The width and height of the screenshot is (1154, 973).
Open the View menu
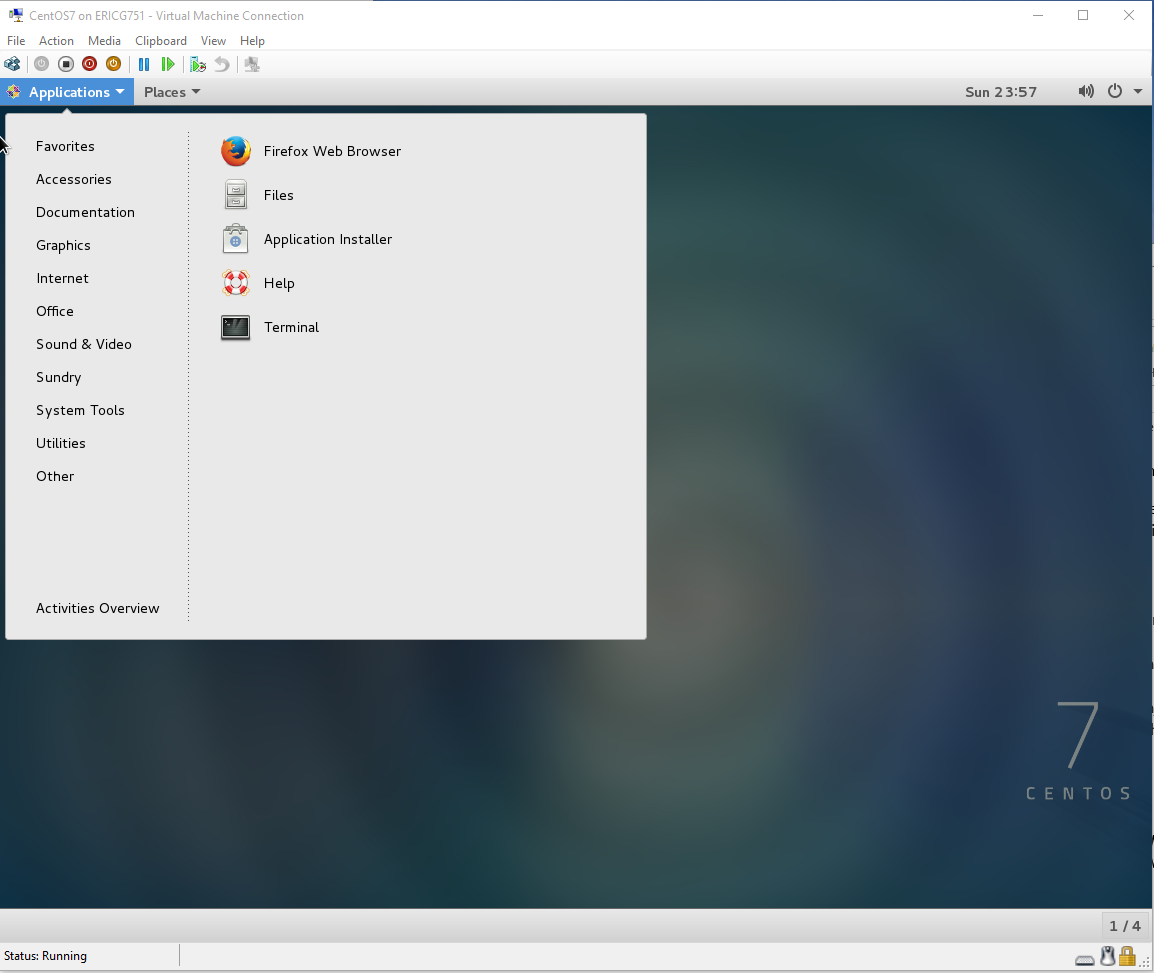click(x=213, y=40)
